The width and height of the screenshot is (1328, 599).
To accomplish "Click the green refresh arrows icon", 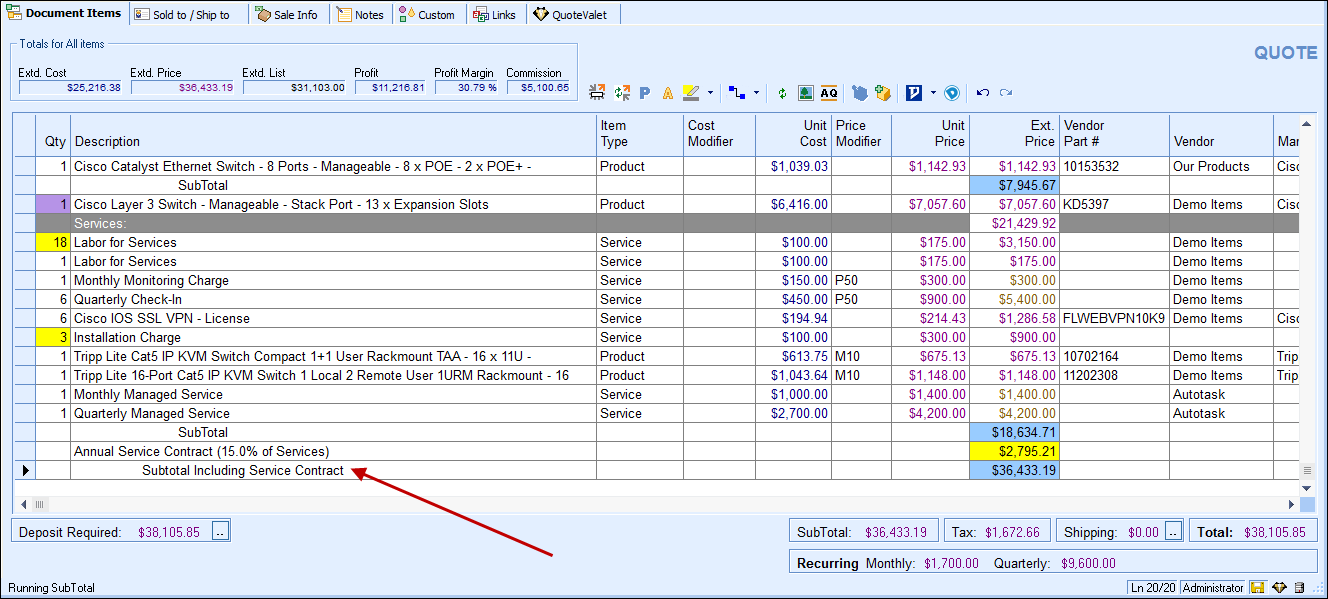I will click(x=782, y=93).
